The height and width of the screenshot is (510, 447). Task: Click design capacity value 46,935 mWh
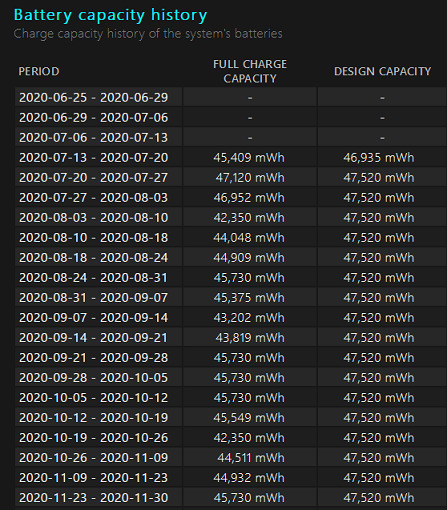click(x=379, y=158)
